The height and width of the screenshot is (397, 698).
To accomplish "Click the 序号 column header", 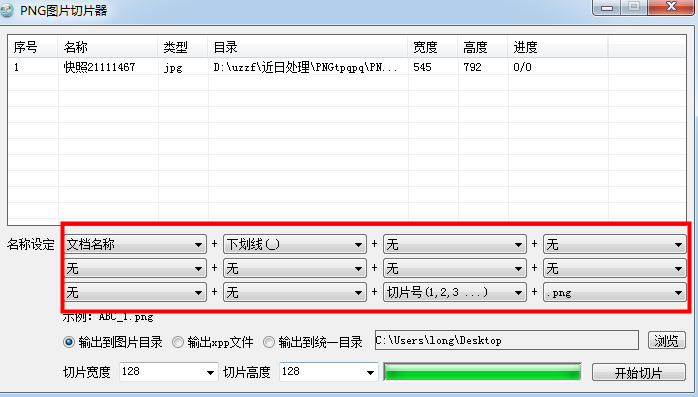I will 32,47.
